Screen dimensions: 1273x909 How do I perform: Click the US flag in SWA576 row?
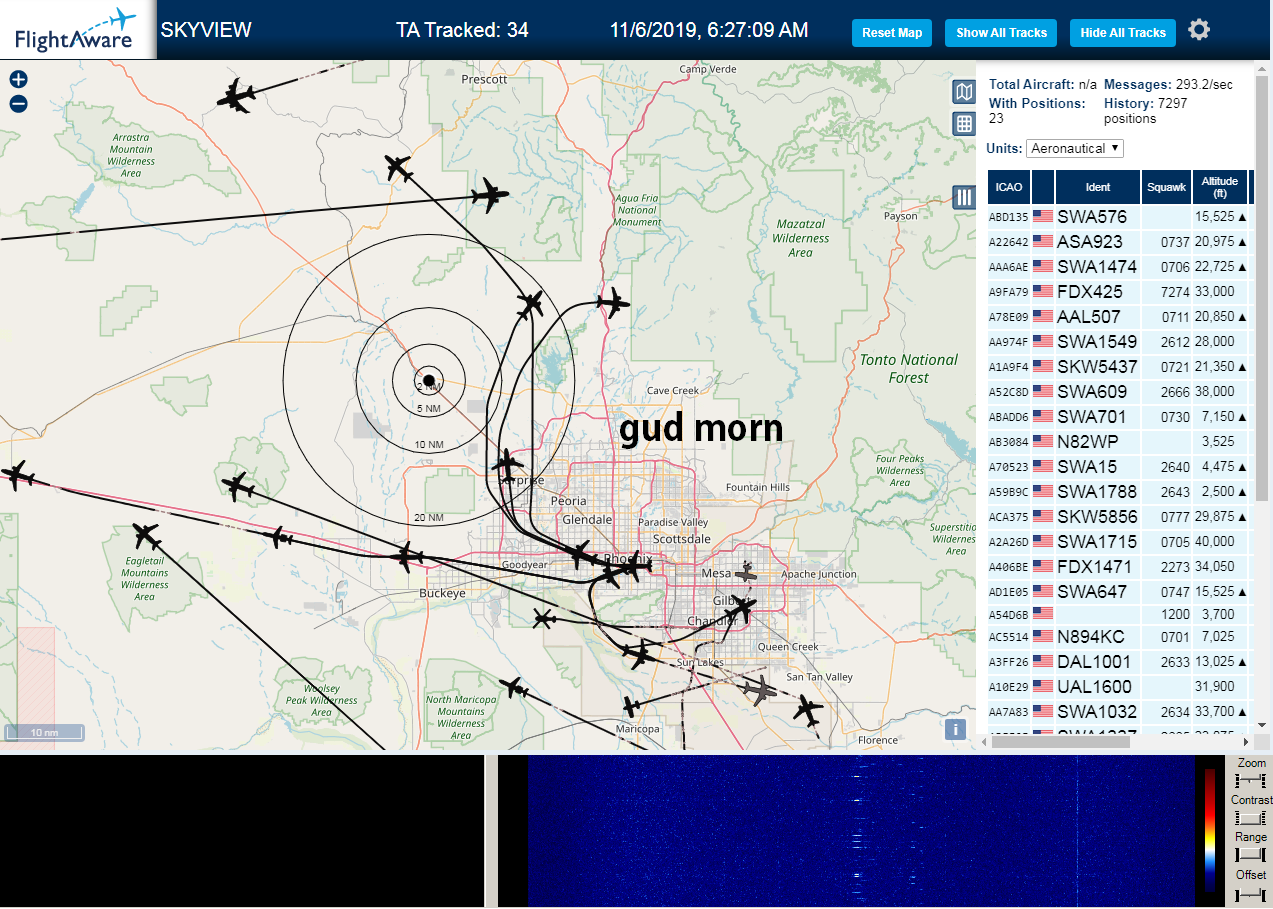point(1043,216)
